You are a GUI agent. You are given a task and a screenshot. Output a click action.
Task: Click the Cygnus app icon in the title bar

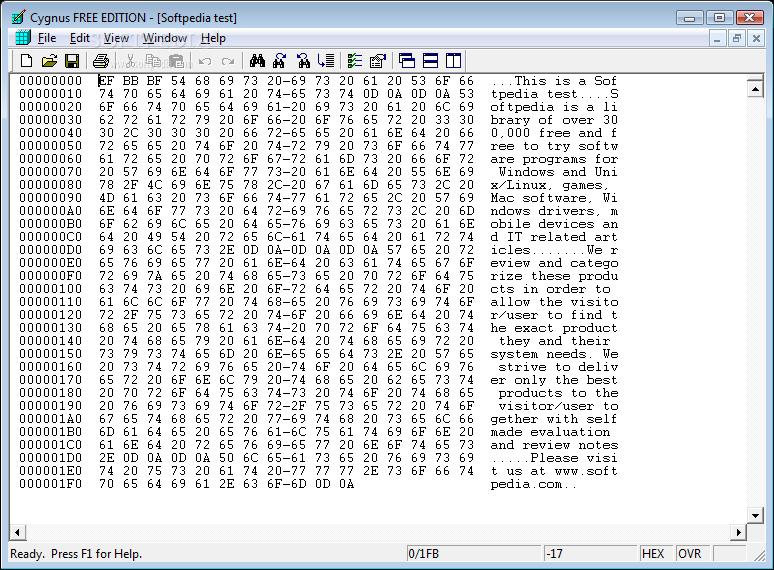click(18, 17)
